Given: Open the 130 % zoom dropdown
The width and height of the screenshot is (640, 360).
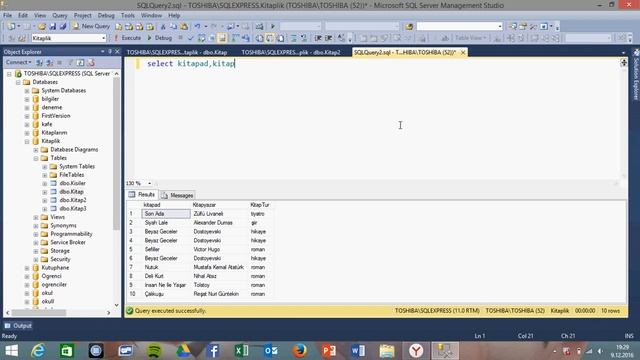Looking at the screenshot, I should click(149, 183).
